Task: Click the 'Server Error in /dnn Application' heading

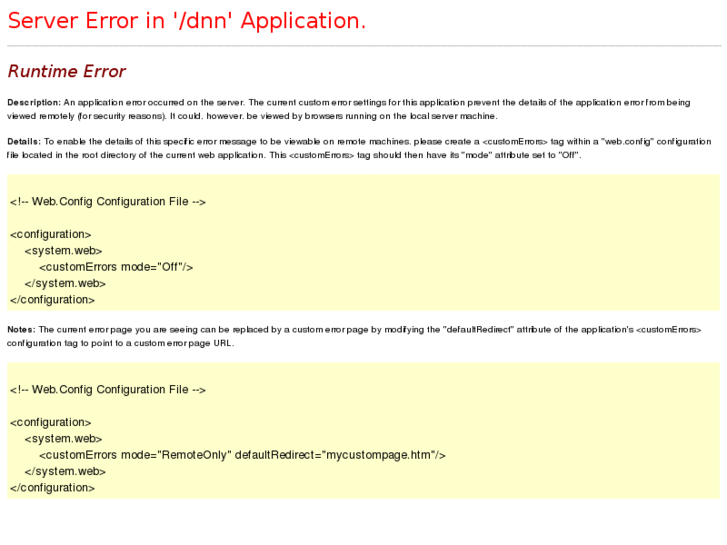Action: pos(186,21)
